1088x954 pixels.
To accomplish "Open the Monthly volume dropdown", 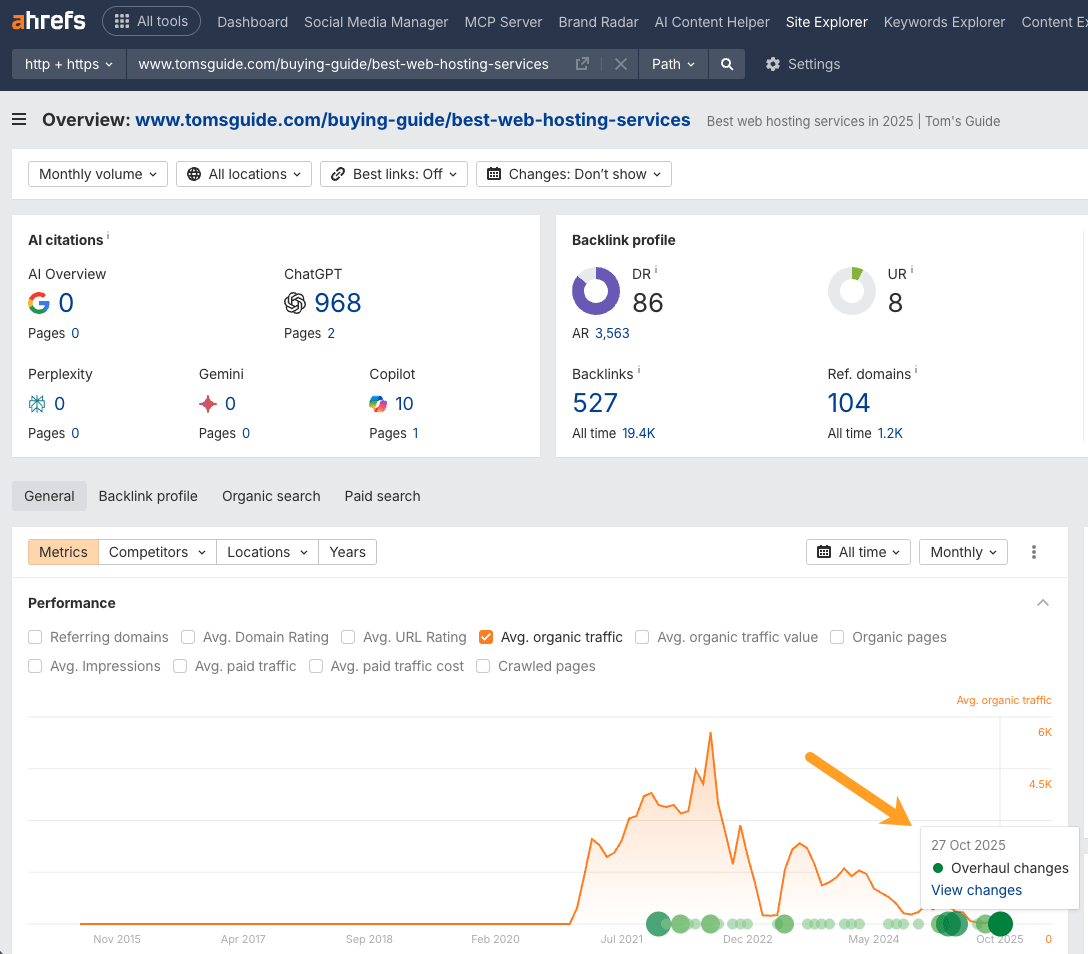I will pyautogui.click(x=98, y=174).
